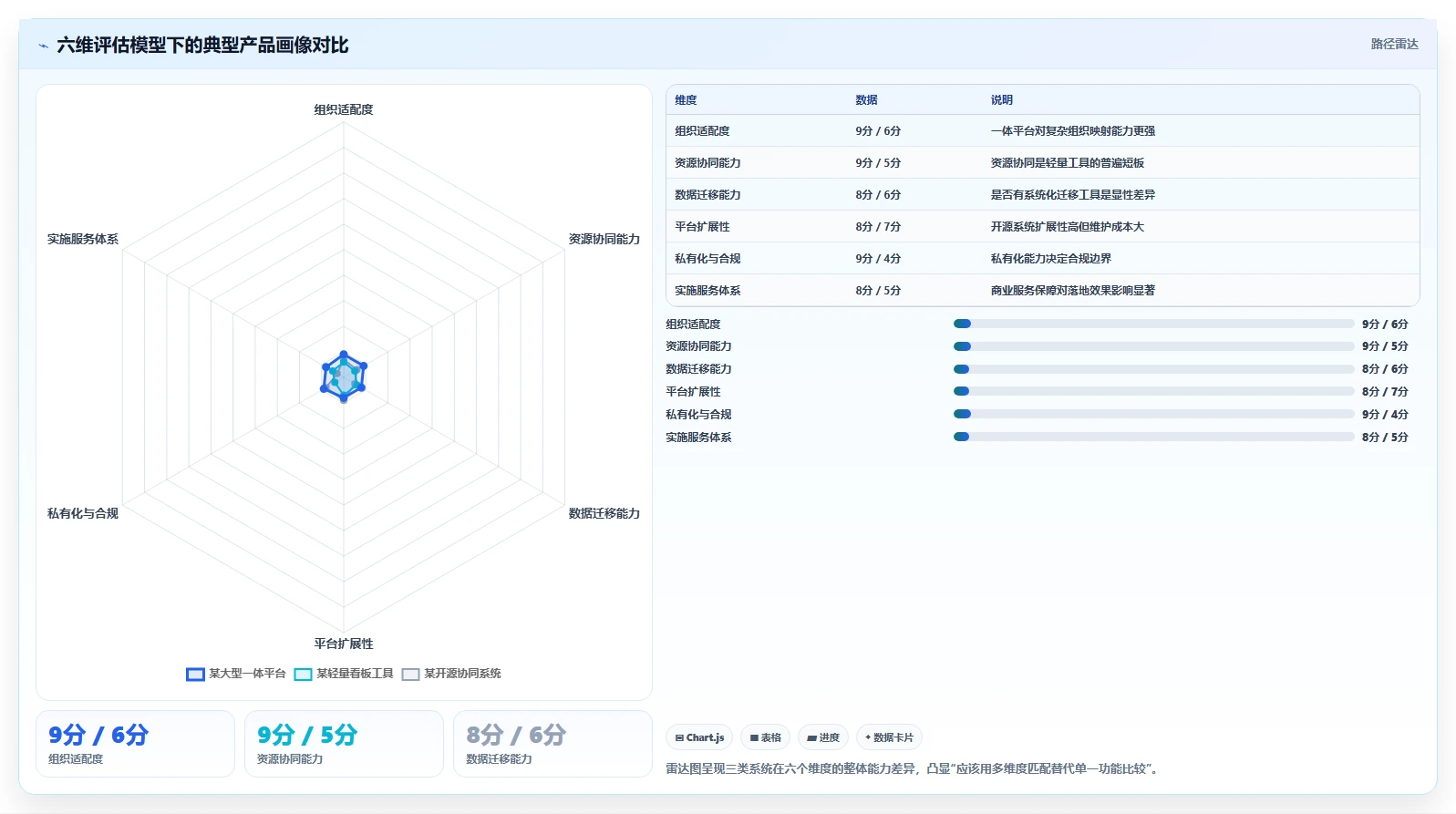
Task: Click the 说明 column header
Action: pos(1002,100)
